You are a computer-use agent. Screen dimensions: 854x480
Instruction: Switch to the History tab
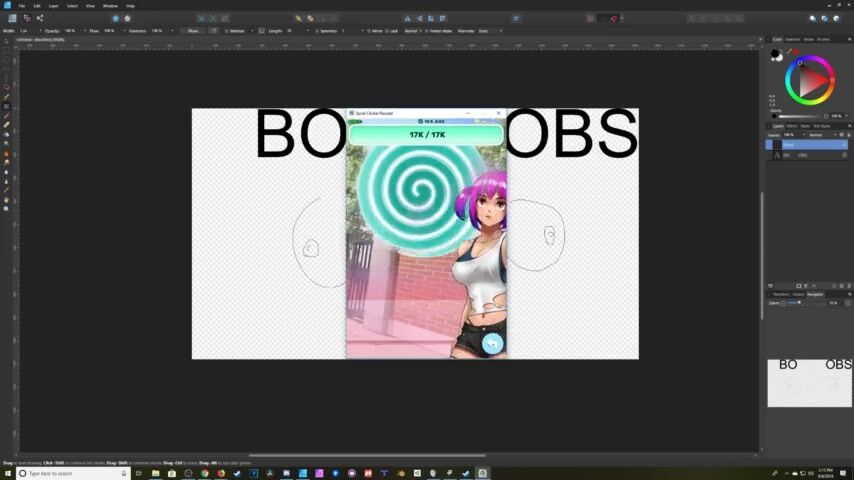coord(798,294)
